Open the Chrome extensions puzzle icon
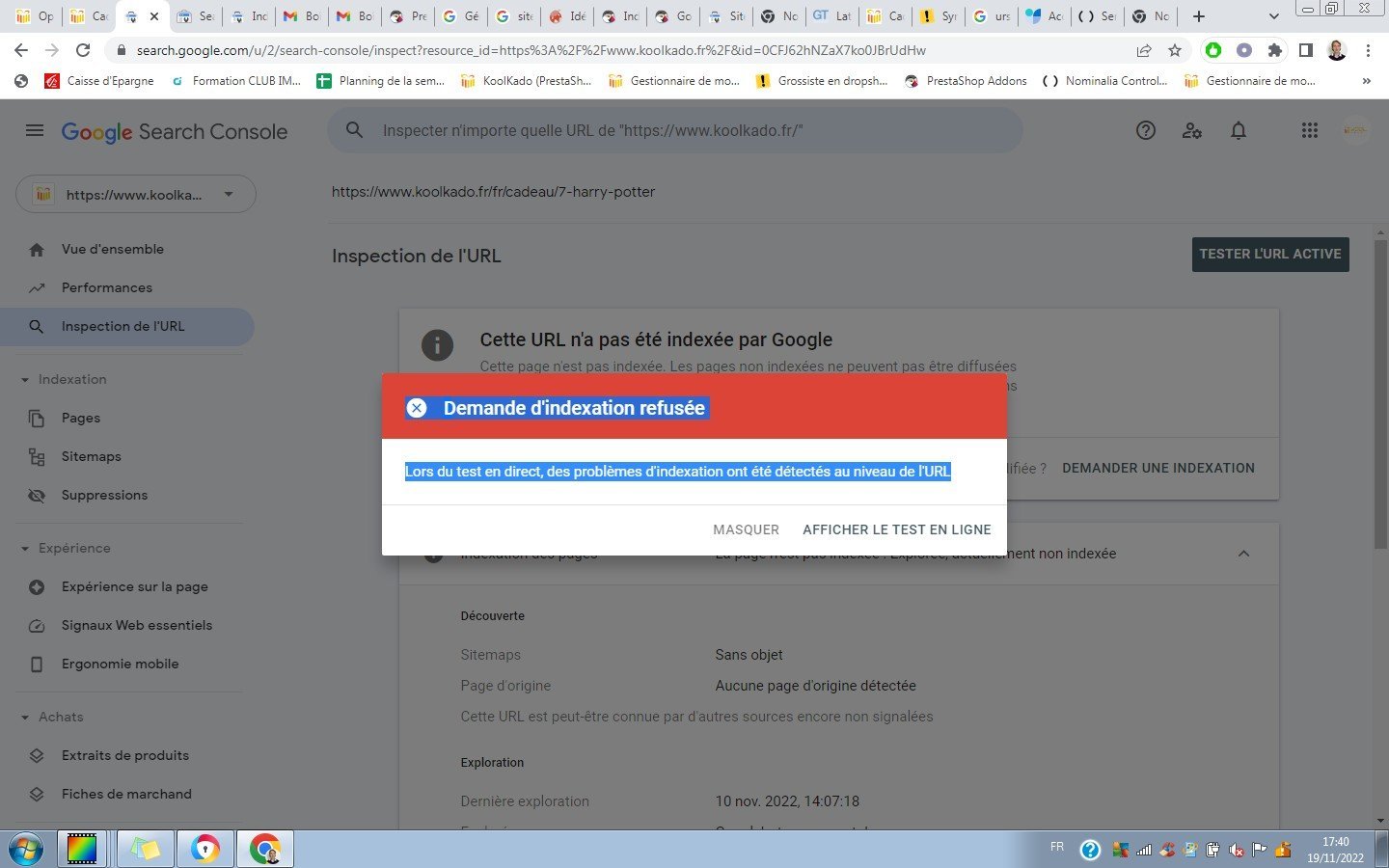 pyautogui.click(x=1275, y=50)
